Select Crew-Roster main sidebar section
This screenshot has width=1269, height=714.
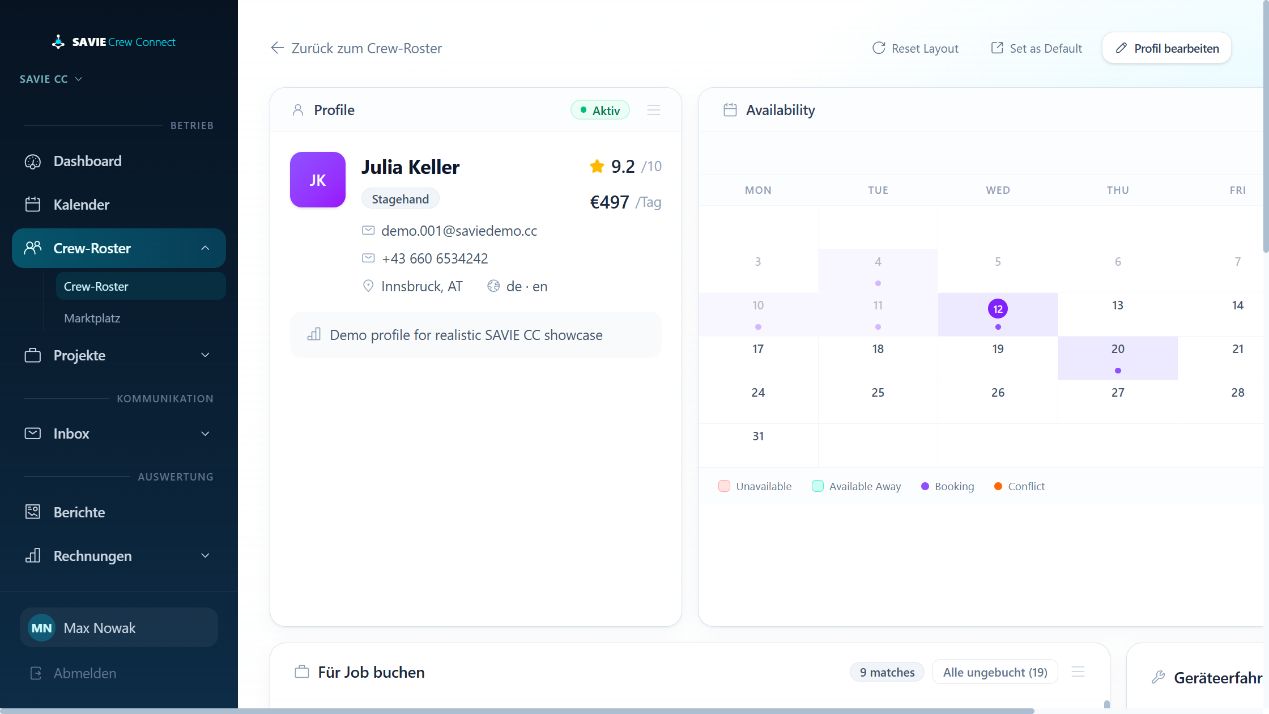(x=119, y=248)
